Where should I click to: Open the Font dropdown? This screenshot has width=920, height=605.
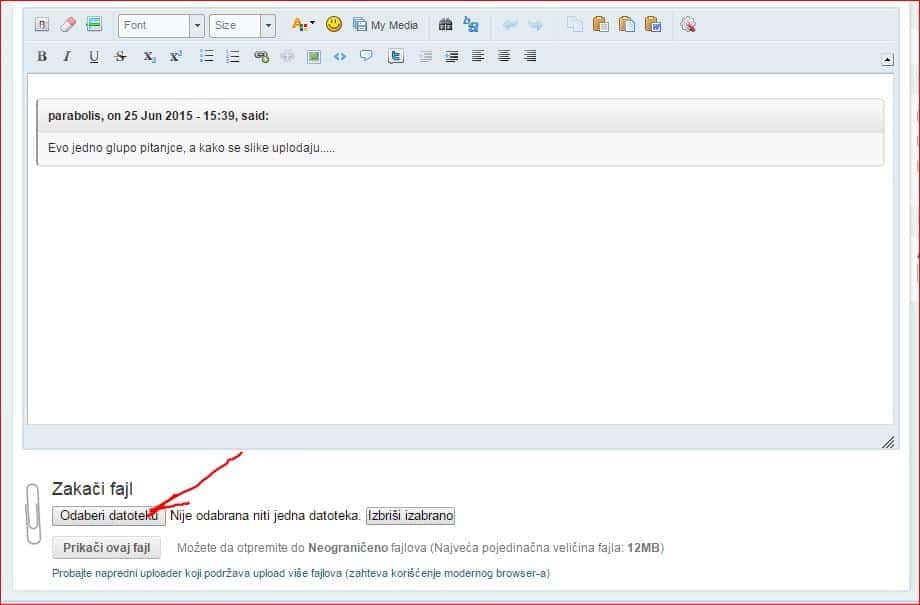(161, 25)
